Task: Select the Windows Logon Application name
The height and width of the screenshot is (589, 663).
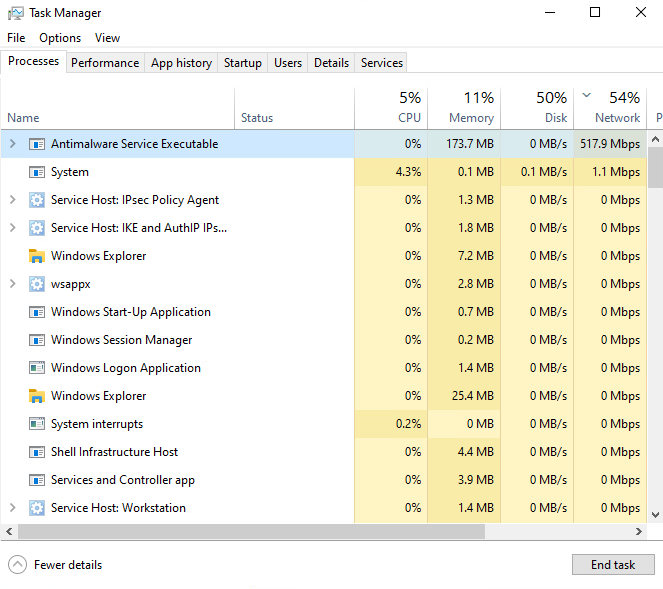Action: point(126,368)
